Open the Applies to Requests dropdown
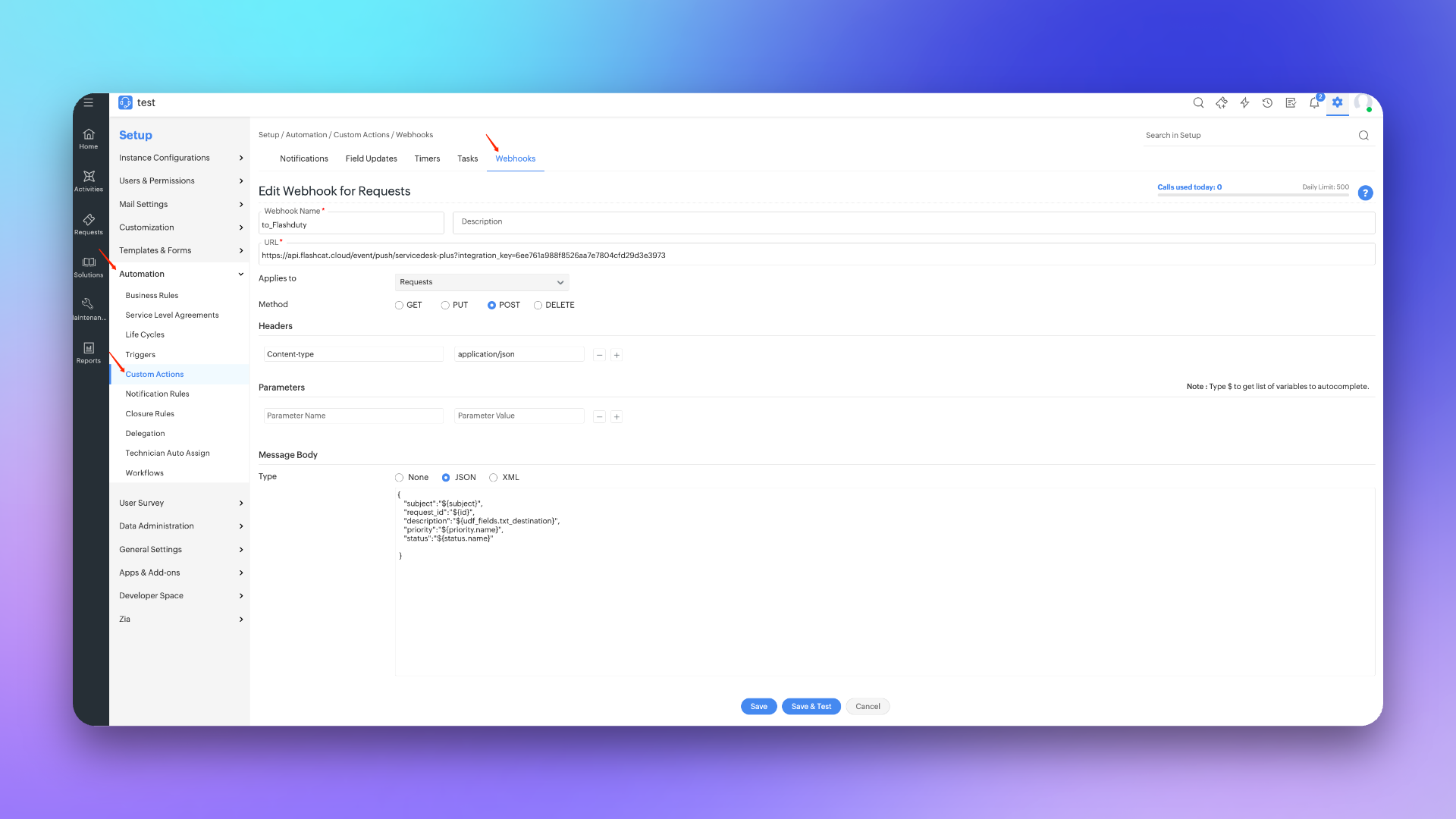Viewport: 1456px width, 819px height. tap(482, 282)
